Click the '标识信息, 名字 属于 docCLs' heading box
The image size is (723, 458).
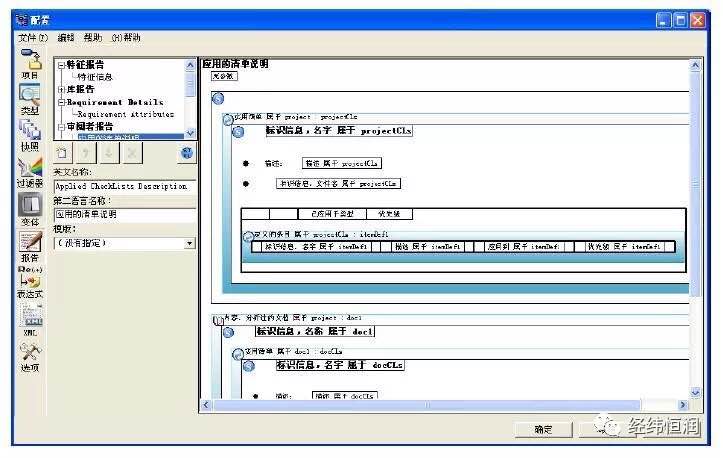point(340,365)
